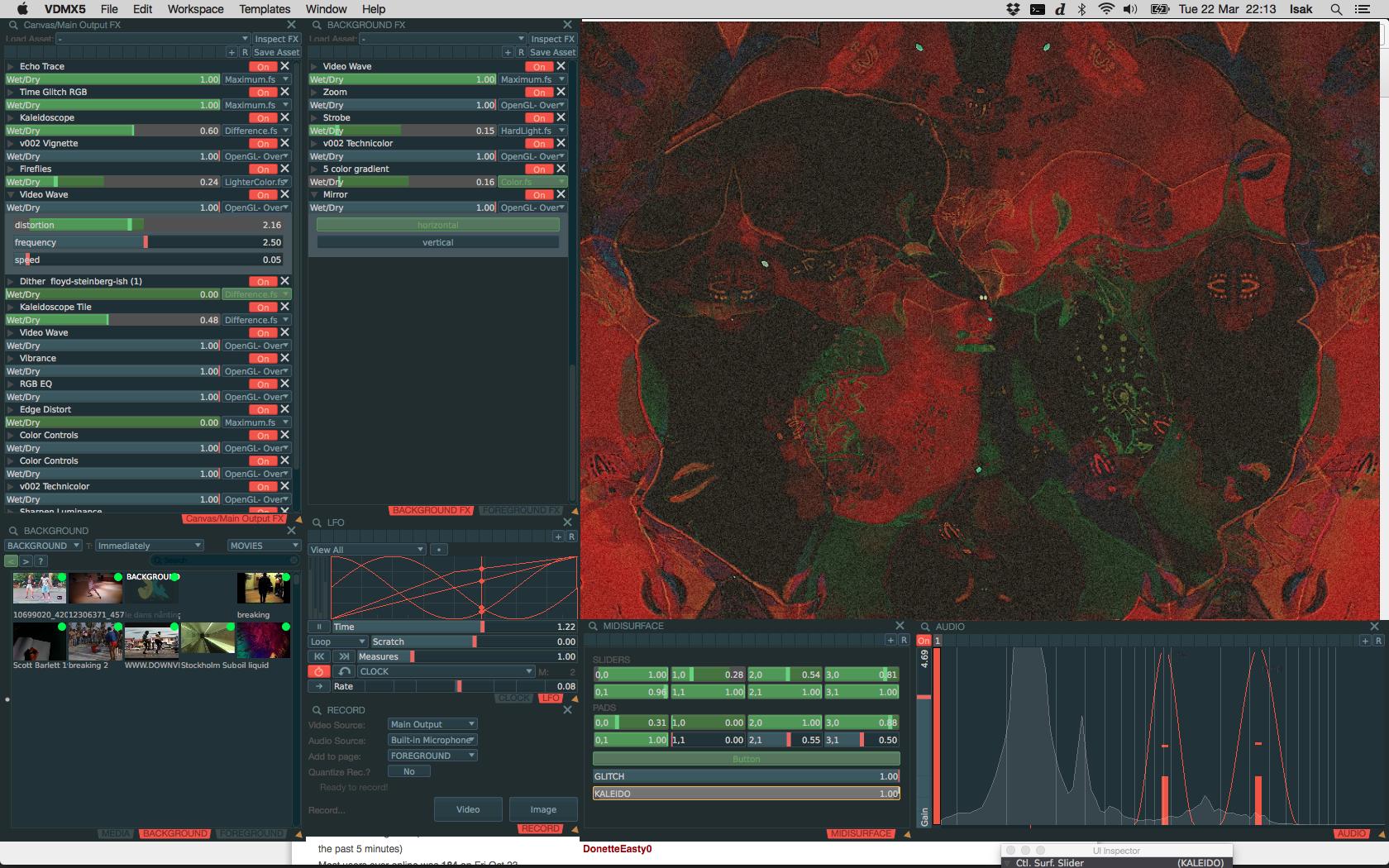Click the plus icon in MIDISURFACE panel
The height and width of the screenshot is (868, 1389).
click(x=890, y=641)
